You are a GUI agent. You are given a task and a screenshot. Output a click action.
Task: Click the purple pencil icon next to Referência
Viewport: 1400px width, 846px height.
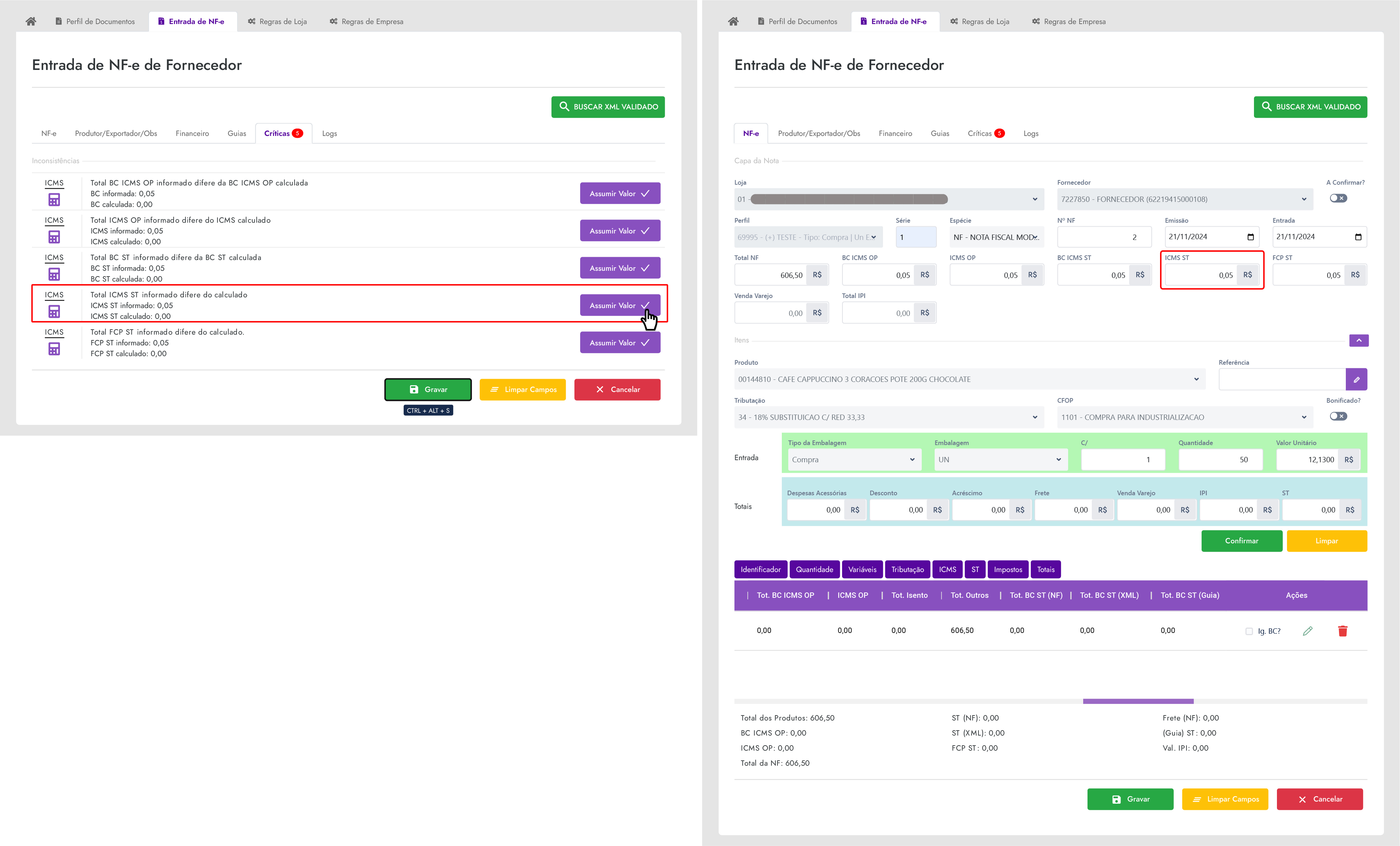(x=1356, y=379)
